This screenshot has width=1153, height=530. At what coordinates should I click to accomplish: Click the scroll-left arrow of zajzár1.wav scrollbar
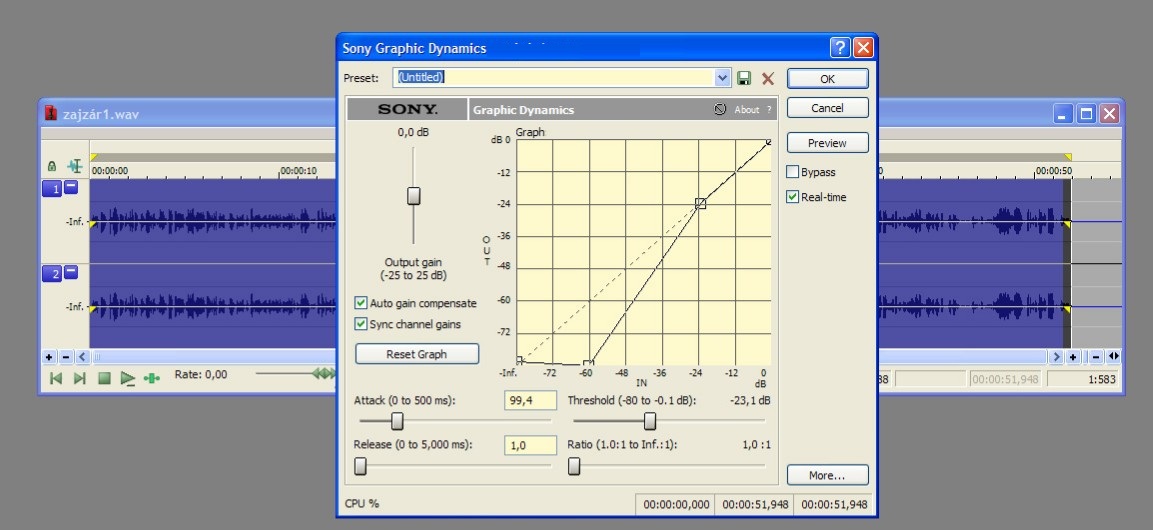coord(82,357)
